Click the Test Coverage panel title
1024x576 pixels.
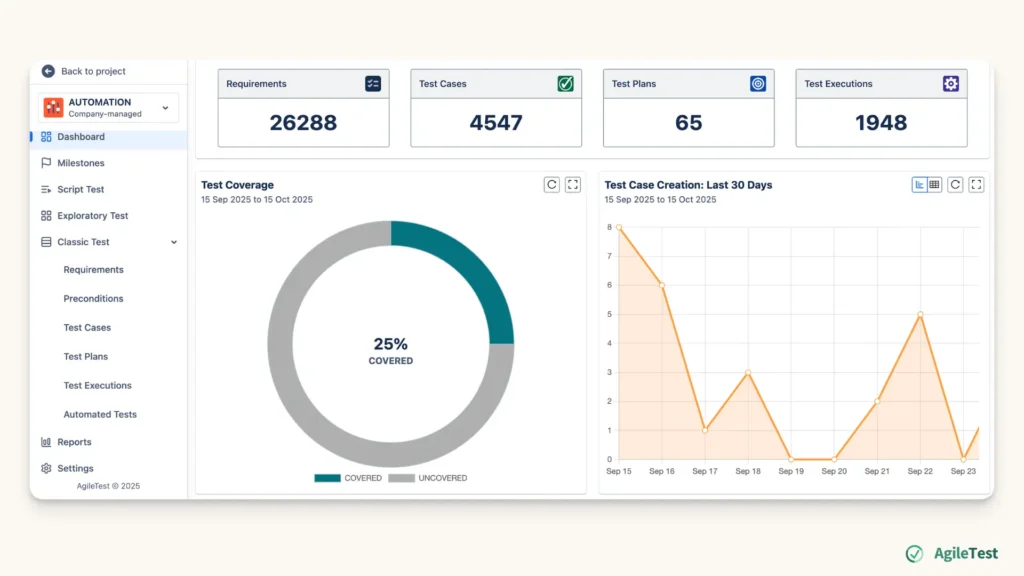tap(237, 185)
